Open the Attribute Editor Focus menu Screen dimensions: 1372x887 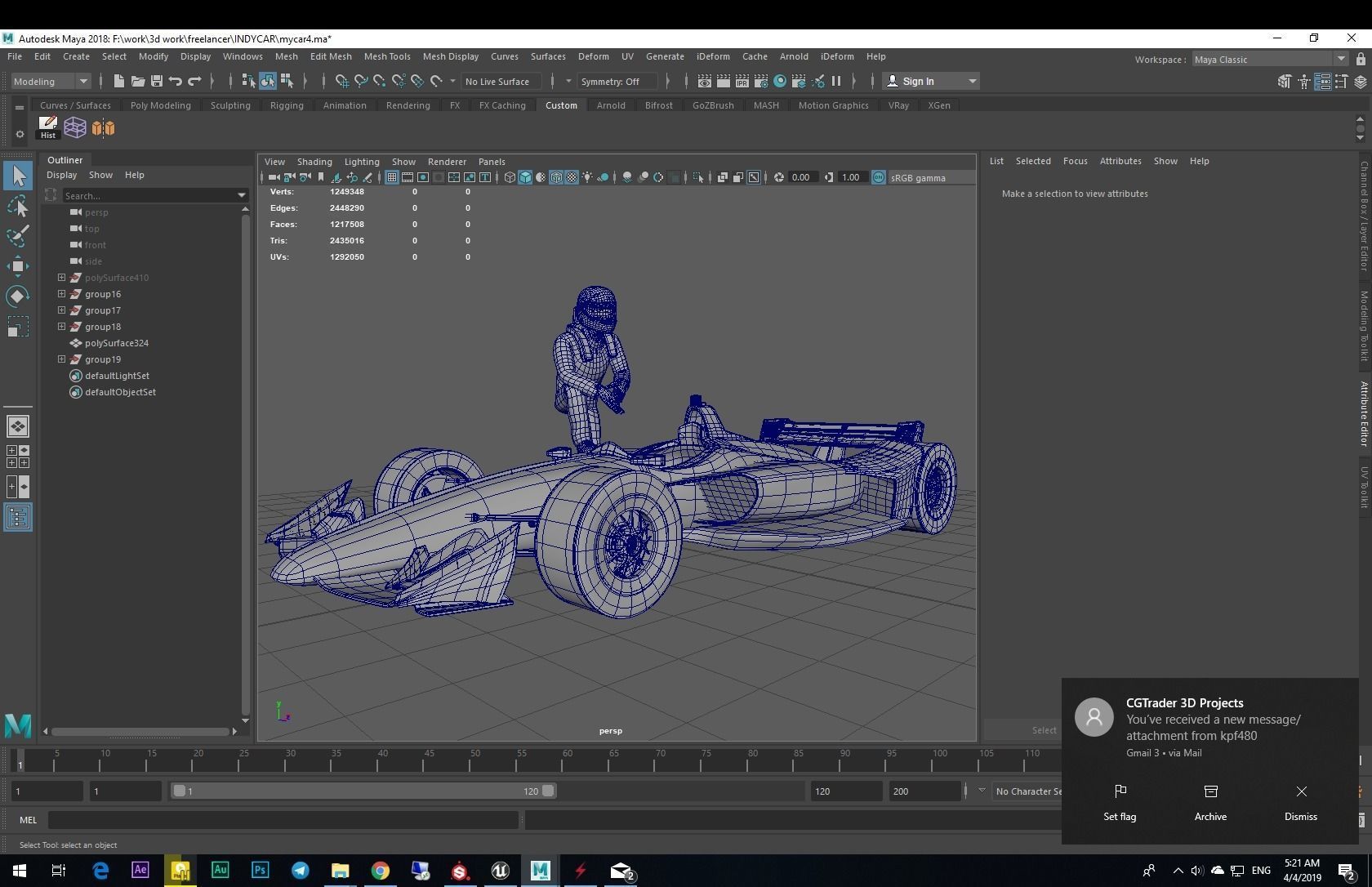pos(1075,161)
